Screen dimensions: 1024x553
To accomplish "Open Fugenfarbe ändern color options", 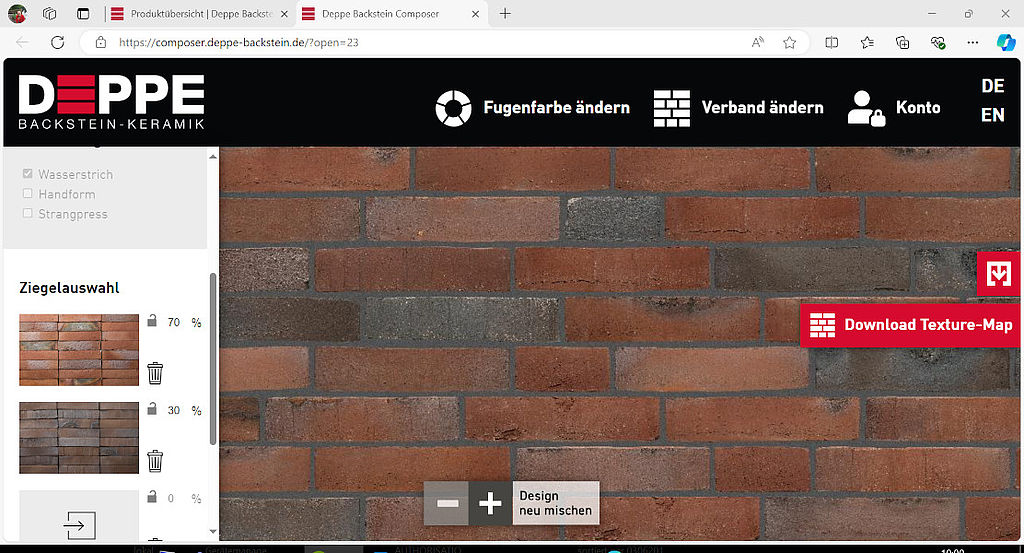I will tap(533, 108).
